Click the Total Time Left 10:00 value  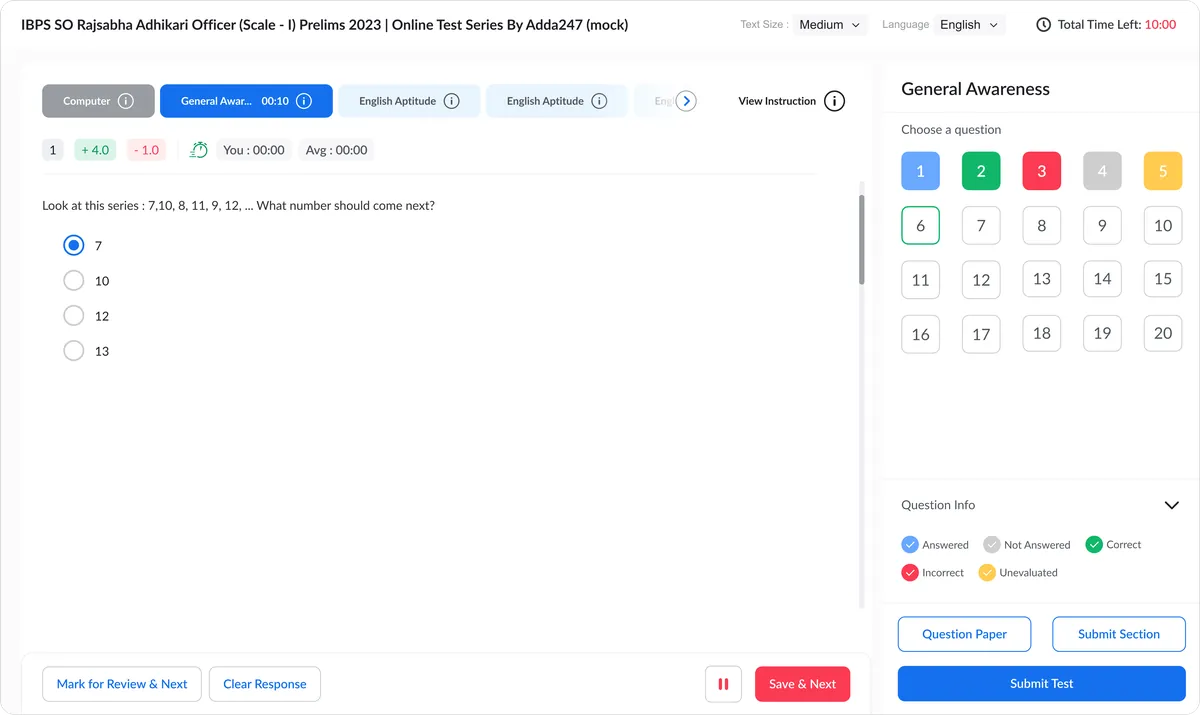tap(1160, 24)
